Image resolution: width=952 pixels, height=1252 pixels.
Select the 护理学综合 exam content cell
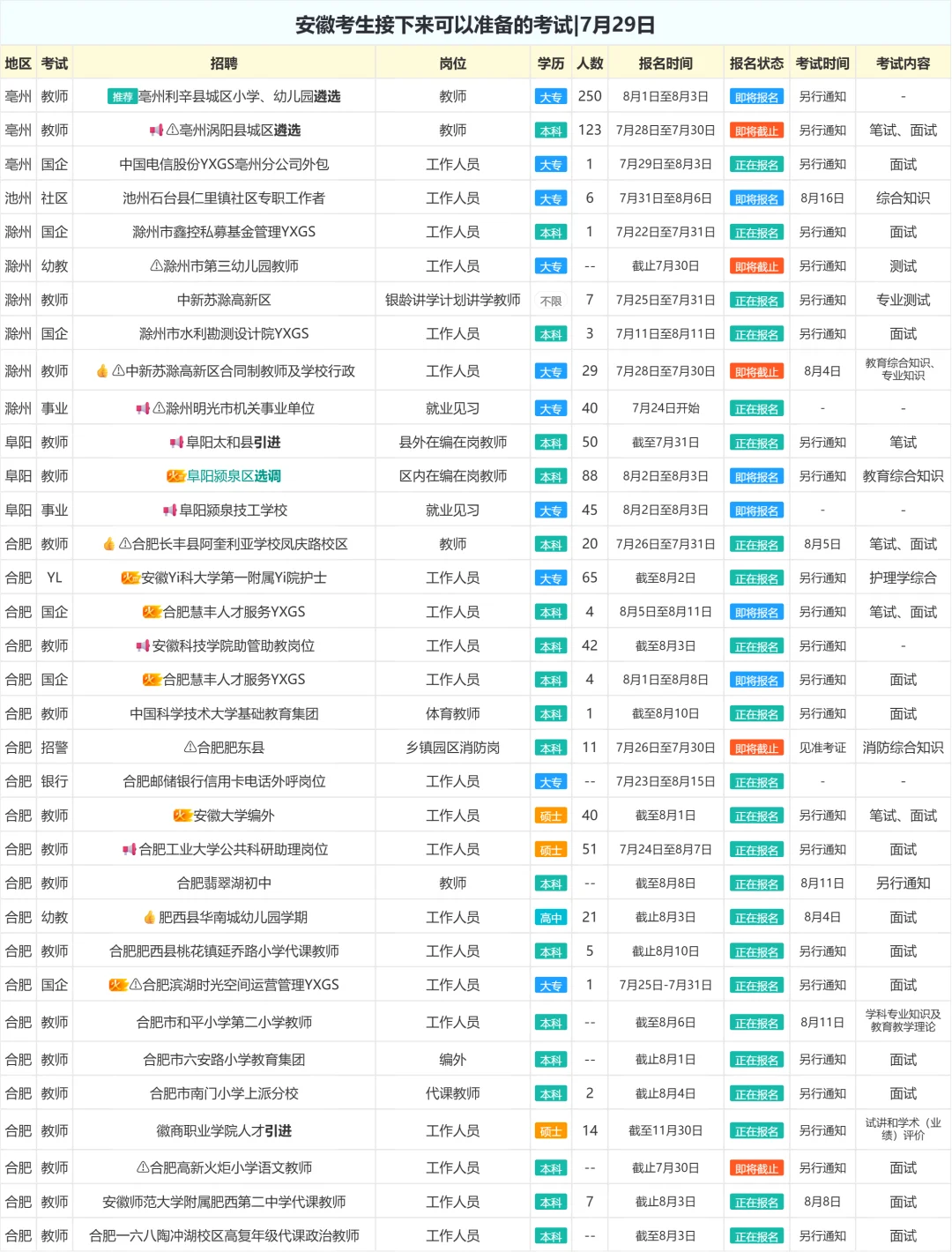coord(904,578)
